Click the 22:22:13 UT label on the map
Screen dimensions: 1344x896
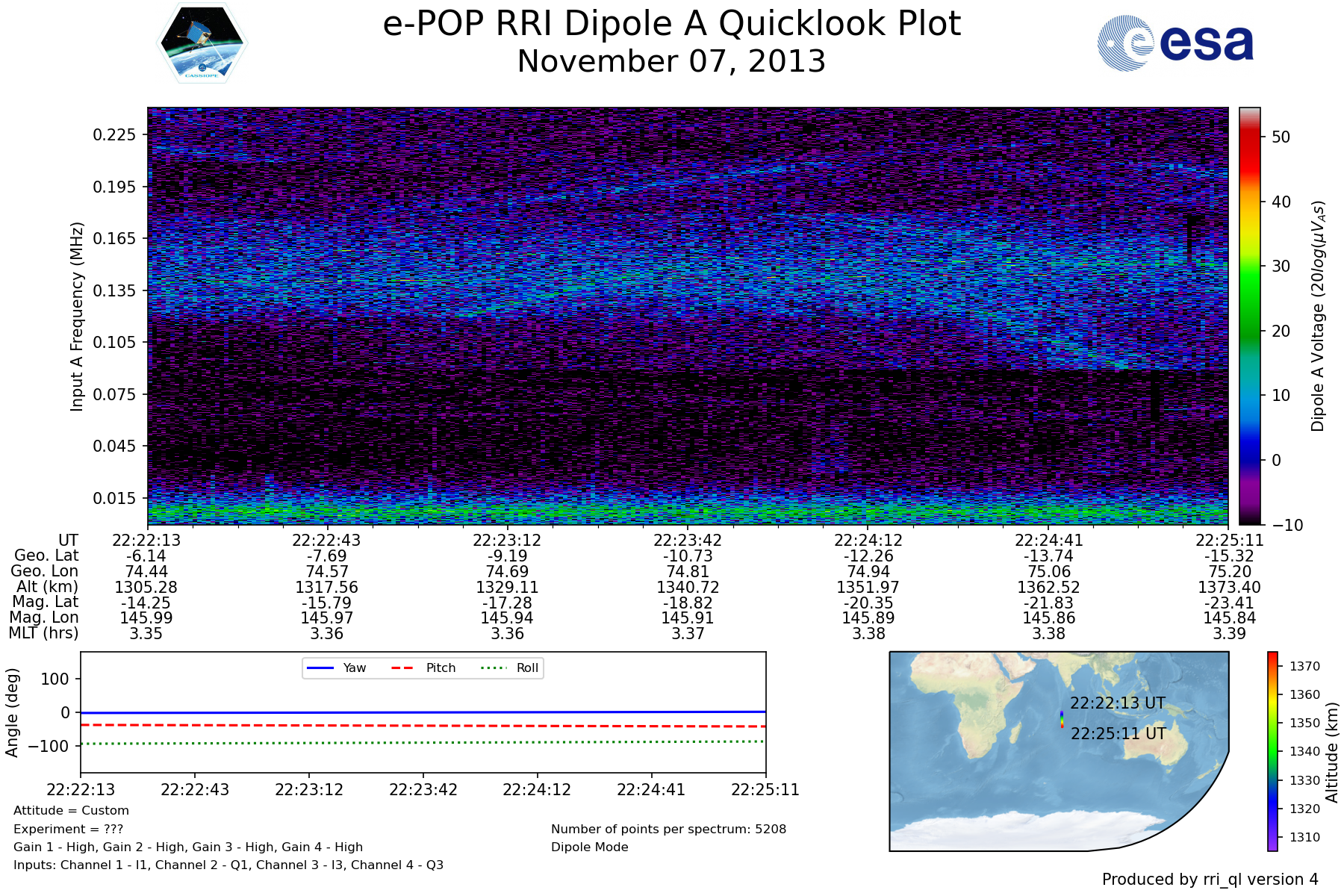pos(1117,703)
